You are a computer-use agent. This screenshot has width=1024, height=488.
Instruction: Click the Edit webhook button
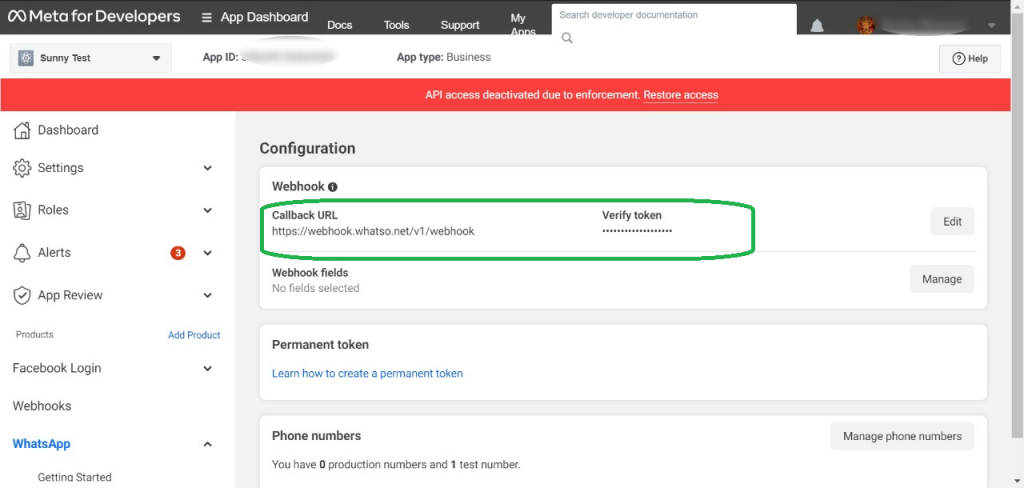click(x=952, y=222)
